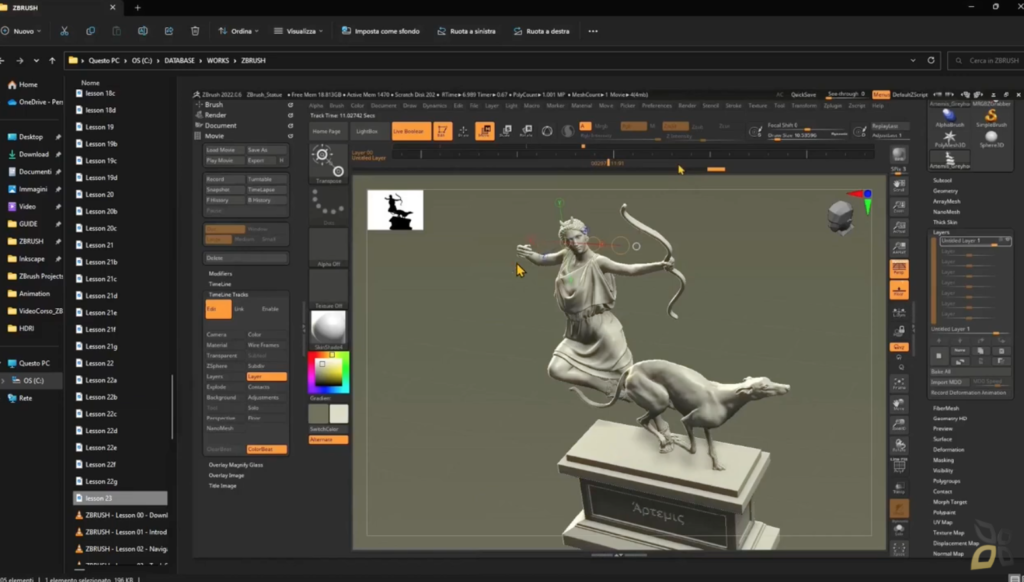This screenshot has height=582, width=1024.
Task: Click the Actual size icon
Action: (x=899, y=227)
